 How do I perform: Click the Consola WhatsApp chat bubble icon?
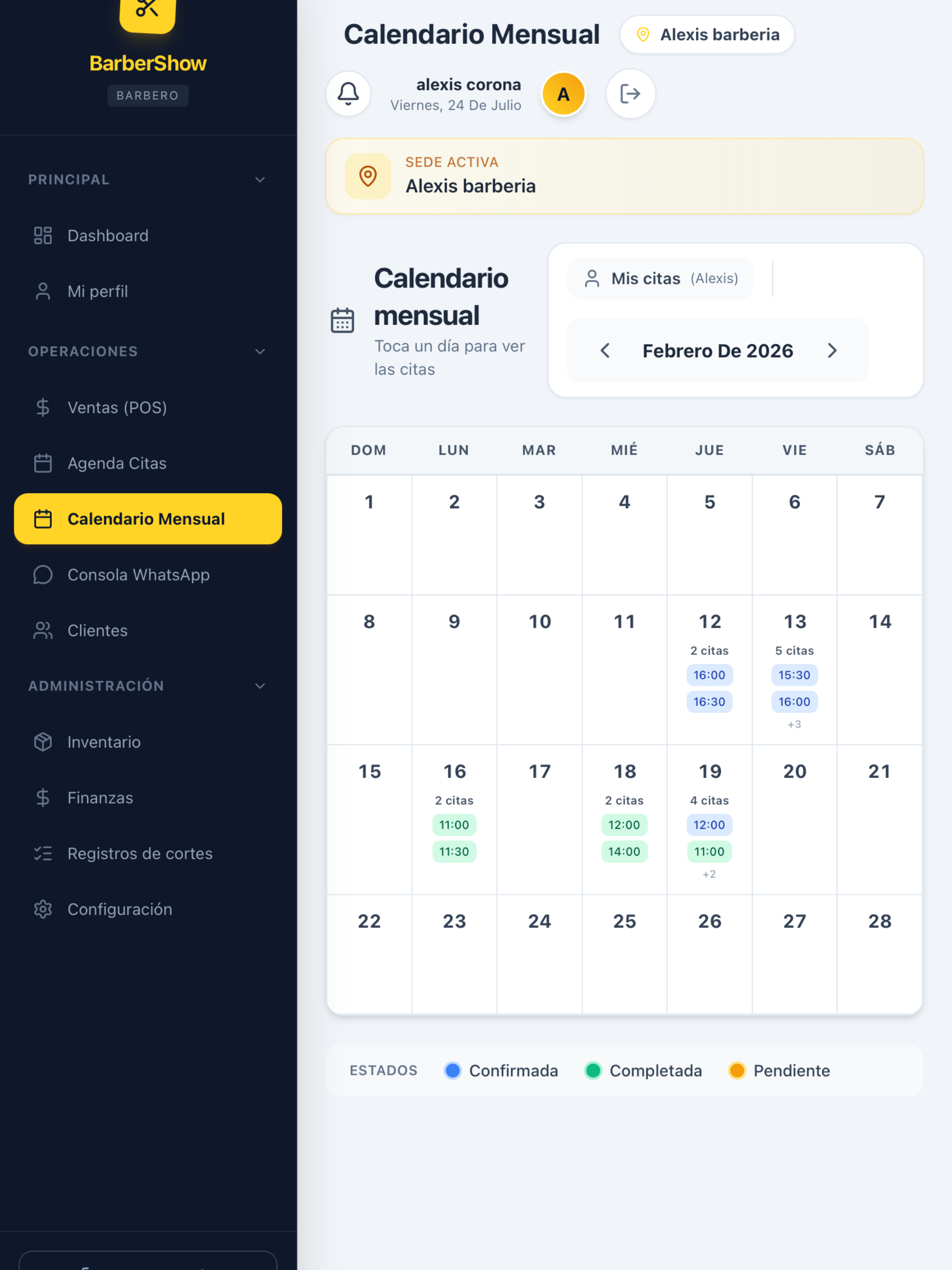click(x=43, y=574)
